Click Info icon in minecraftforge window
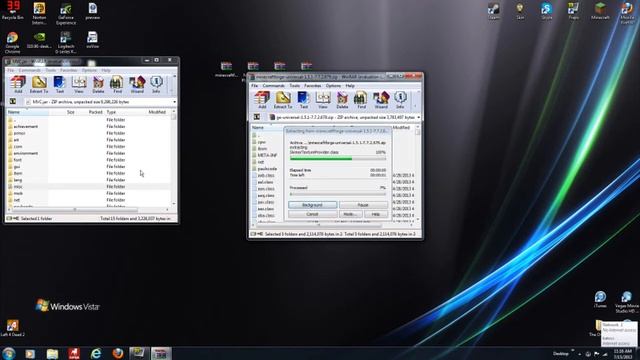This screenshot has height=360, width=640. (400, 100)
